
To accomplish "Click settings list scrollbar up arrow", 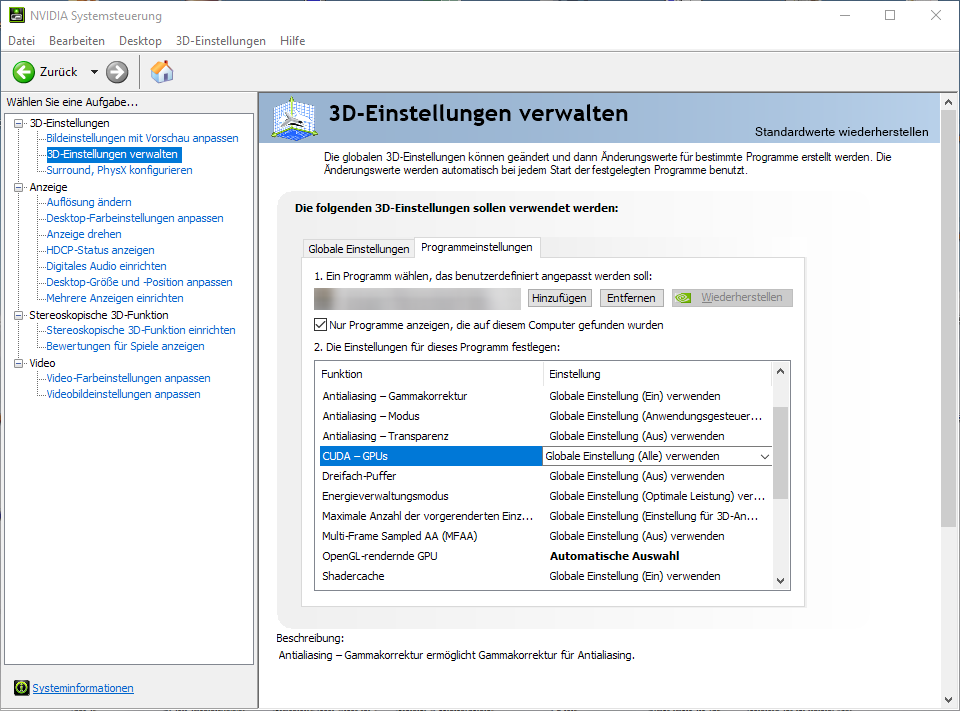I will point(780,371).
